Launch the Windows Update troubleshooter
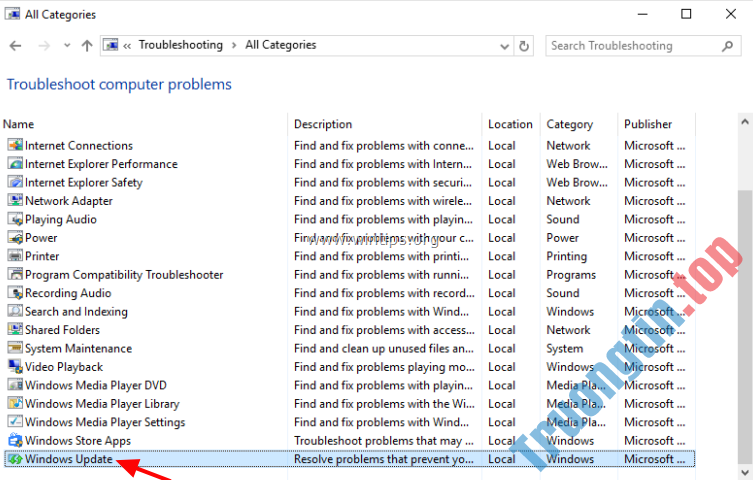 pyautogui.click(x=69, y=459)
